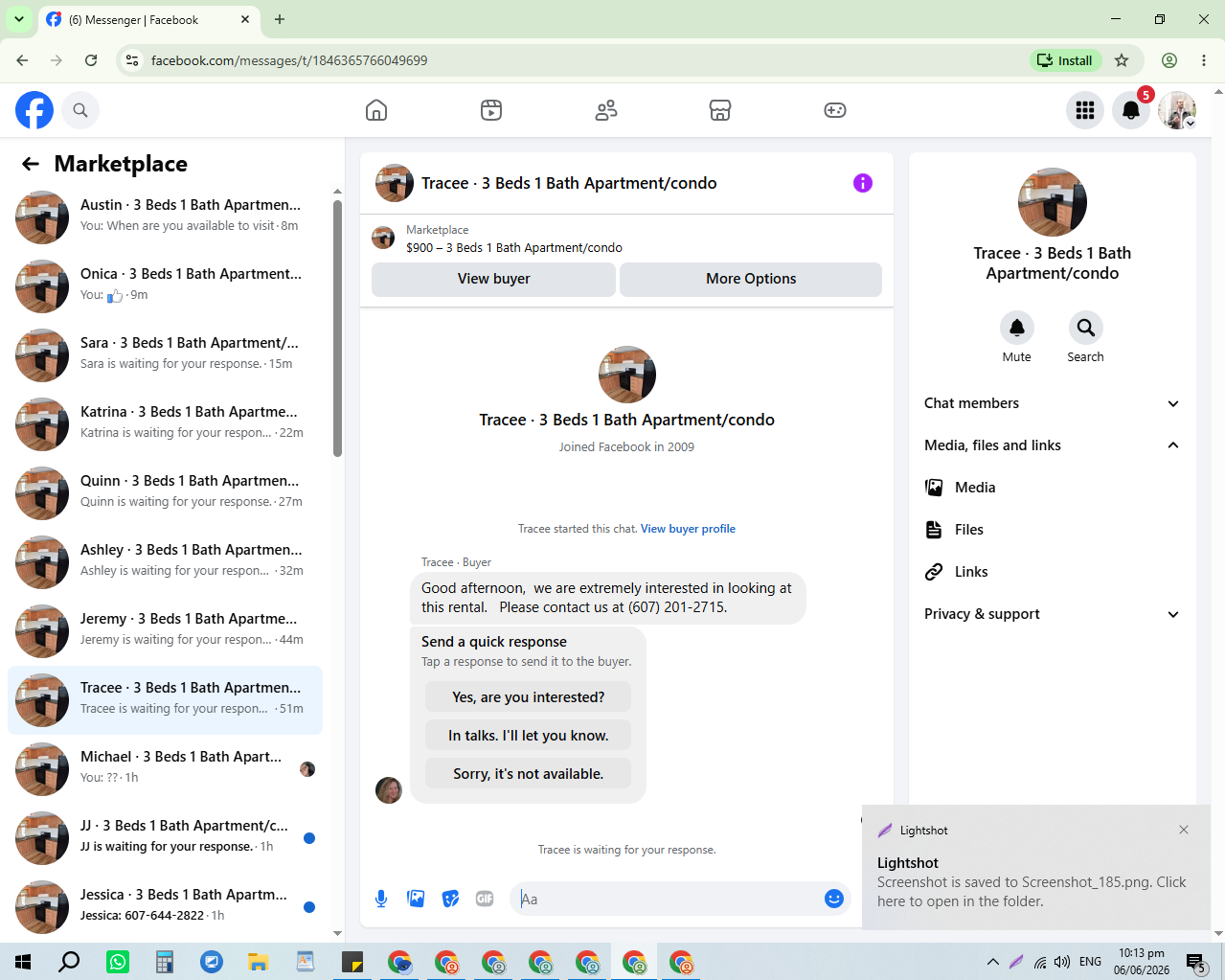Go back using Marketplace back arrow

pos(31,164)
